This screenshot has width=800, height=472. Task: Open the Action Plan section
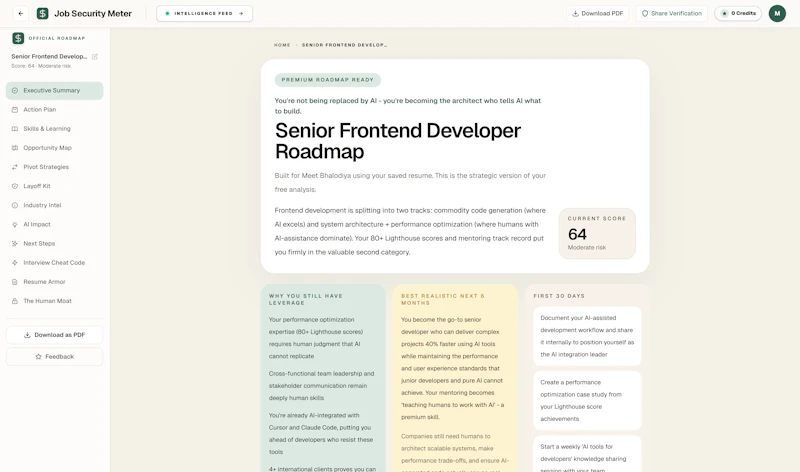55,110
